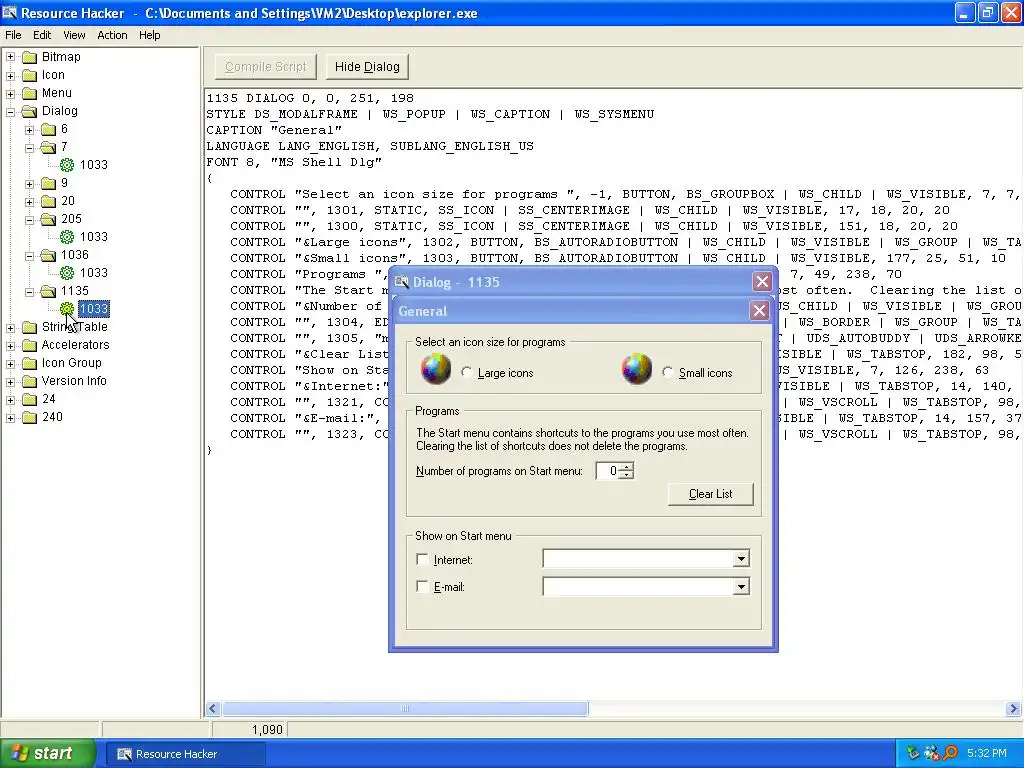Select the Small icons radio button
The height and width of the screenshot is (768, 1024).
[667, 372]
